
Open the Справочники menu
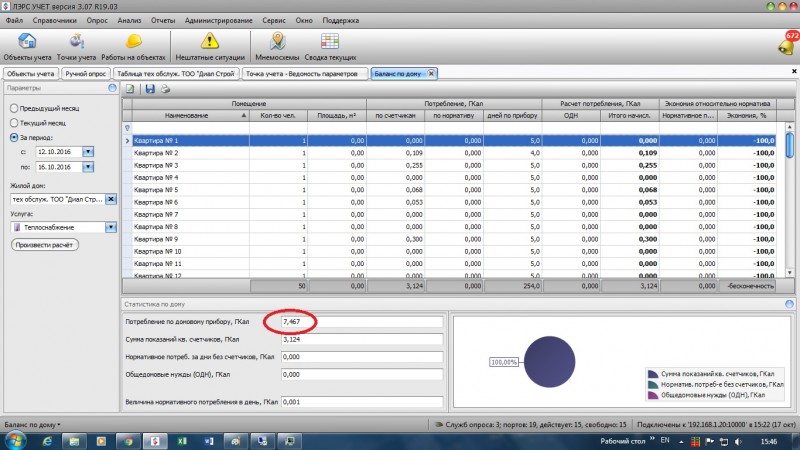tap(55, 20)
